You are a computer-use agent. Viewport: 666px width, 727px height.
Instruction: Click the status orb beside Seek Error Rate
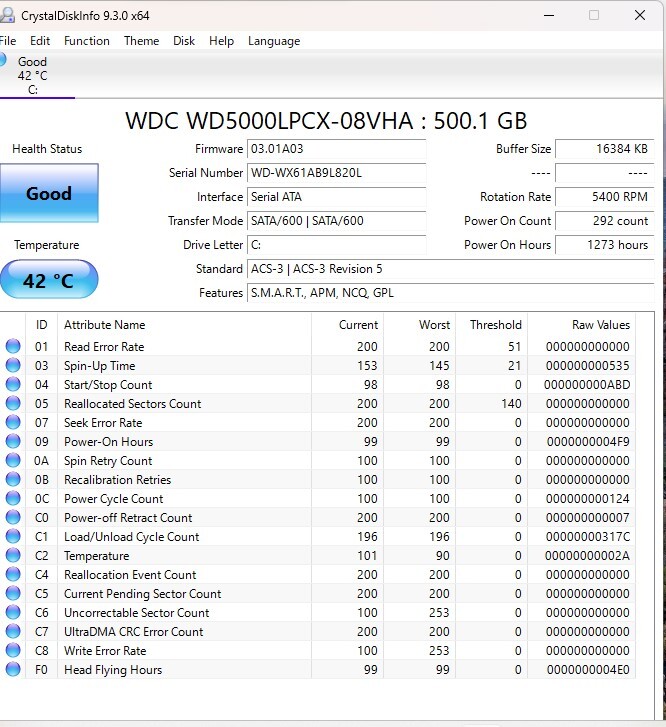pos(13,422)
